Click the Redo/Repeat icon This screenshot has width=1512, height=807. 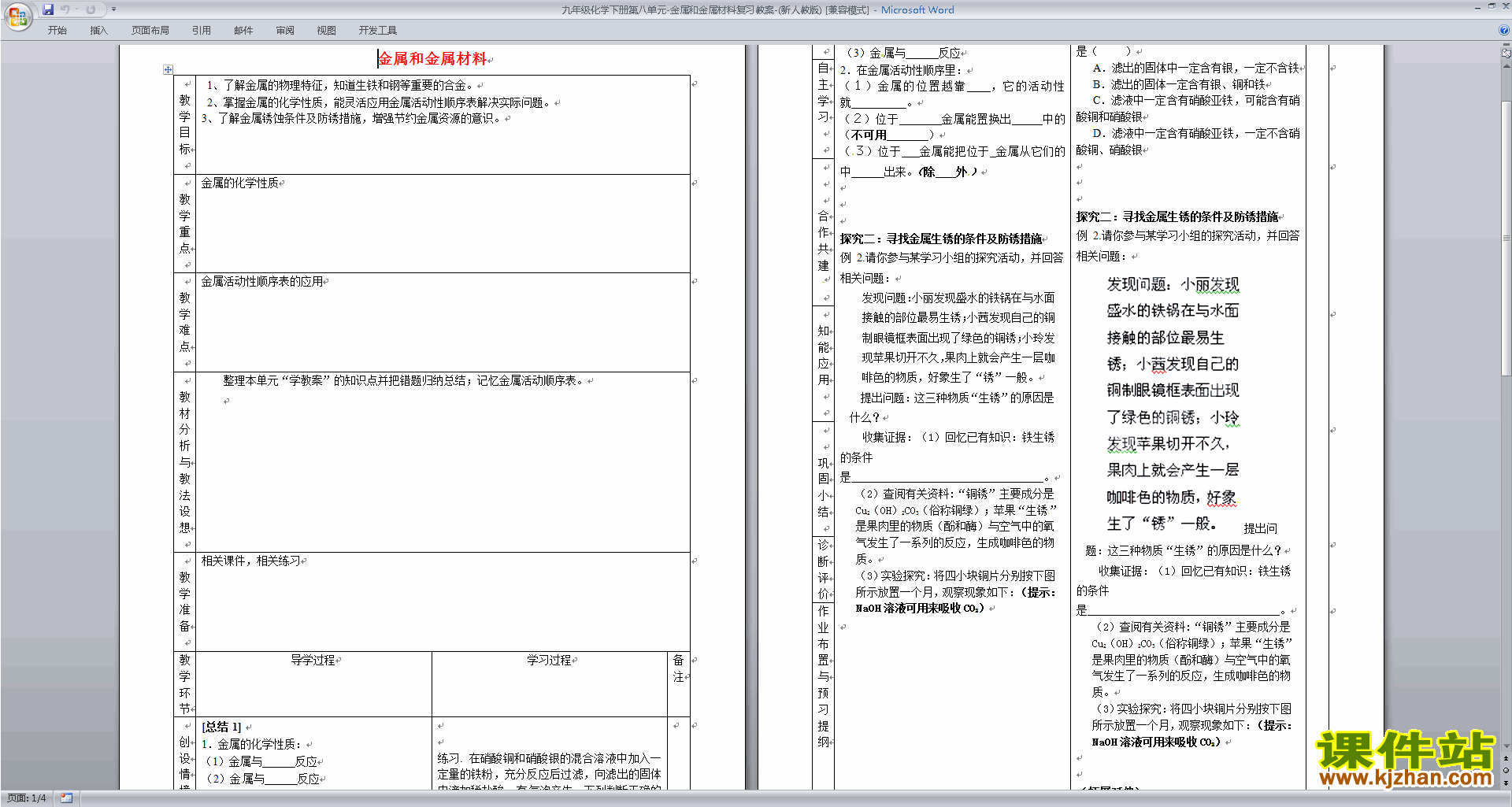click(x=91, y=9)
